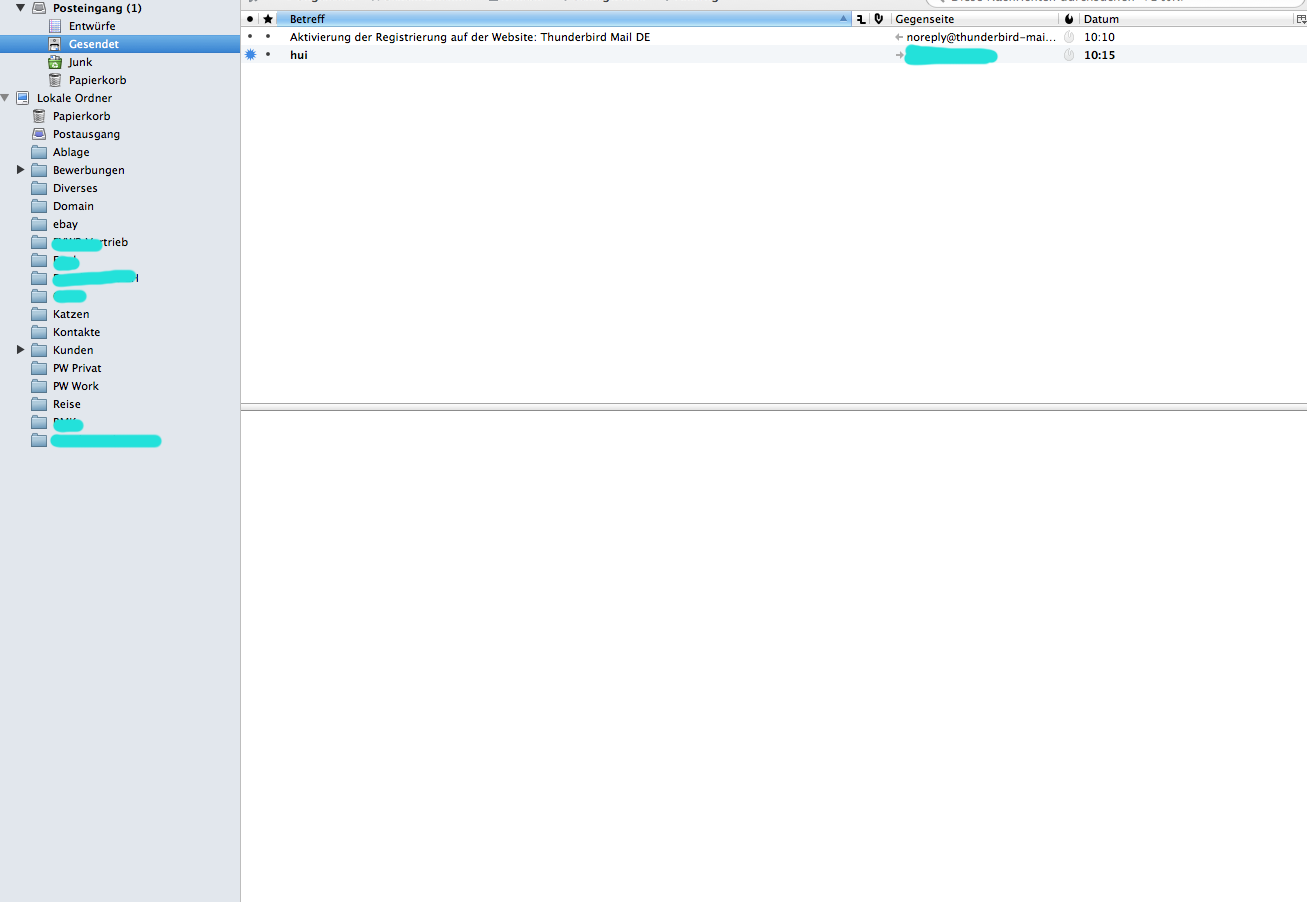Collapse the Lokale Ordner tree

[x=6, y=98]
